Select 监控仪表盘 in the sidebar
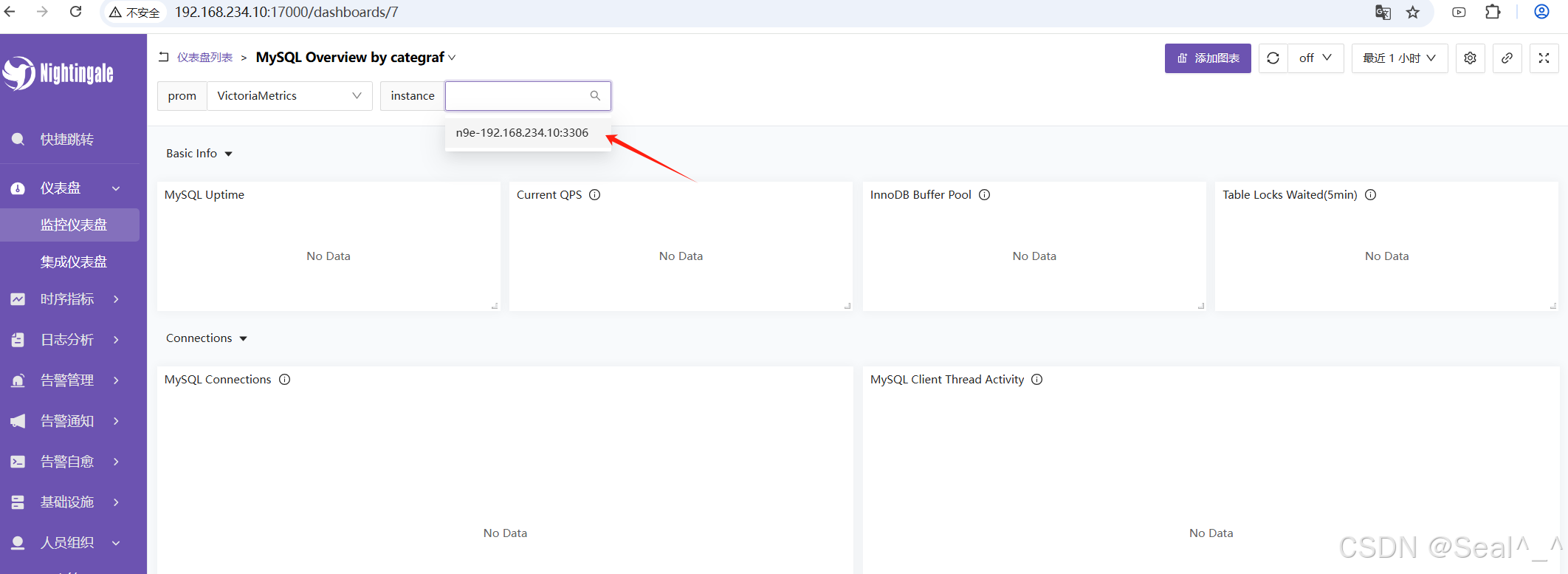The height and width of the screenshot is (574, 1568). [70, 225]
